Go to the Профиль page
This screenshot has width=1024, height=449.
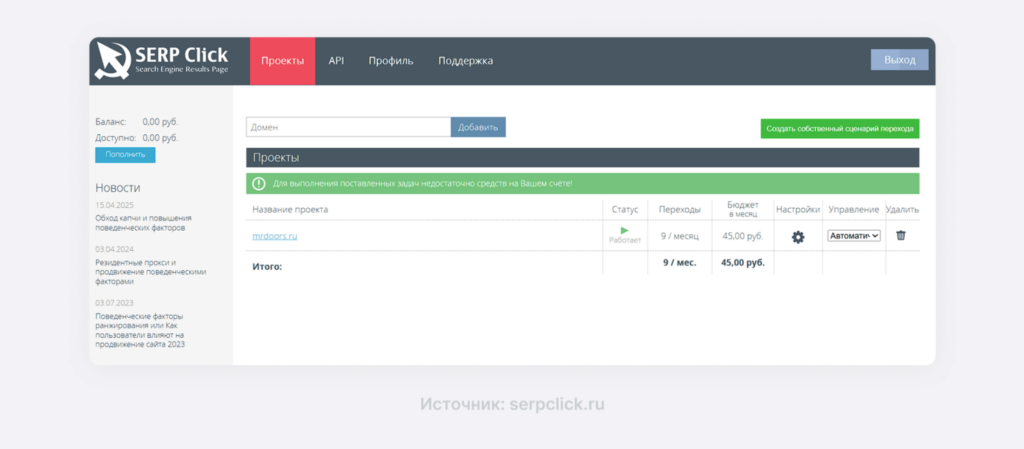point(390,61)
